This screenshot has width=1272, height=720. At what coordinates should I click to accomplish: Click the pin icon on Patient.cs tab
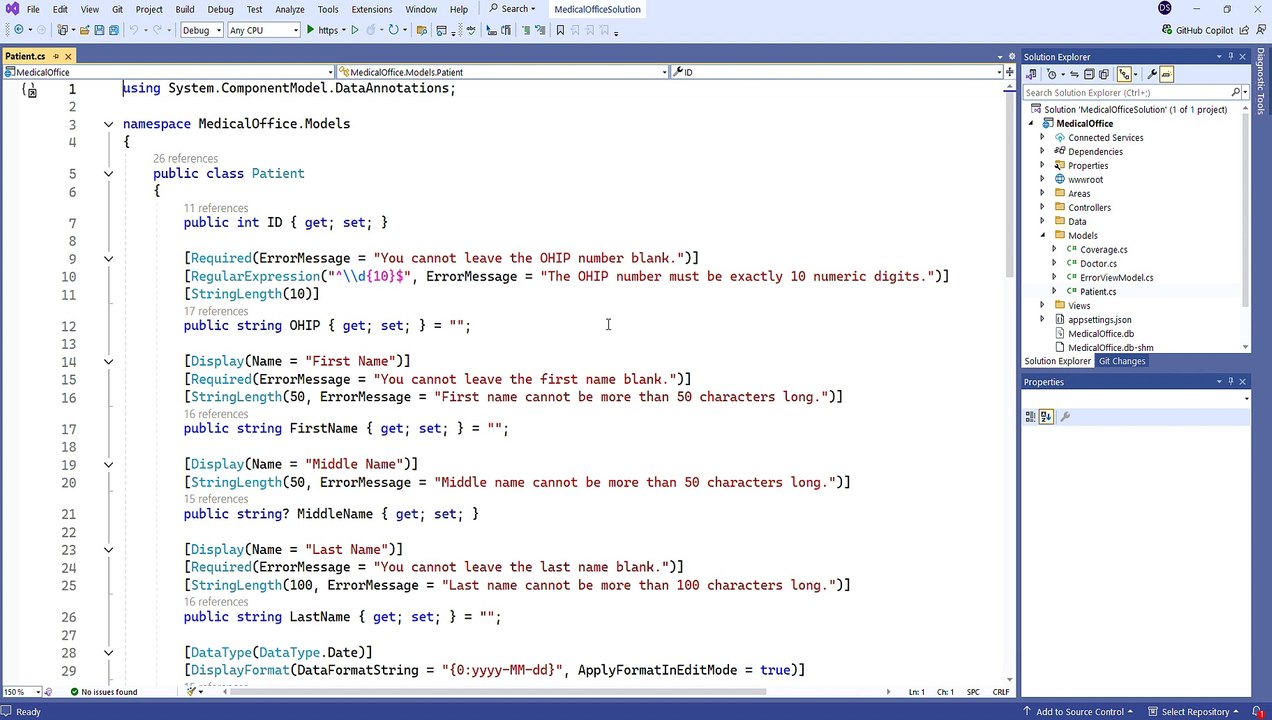click(x=56, y=56)
